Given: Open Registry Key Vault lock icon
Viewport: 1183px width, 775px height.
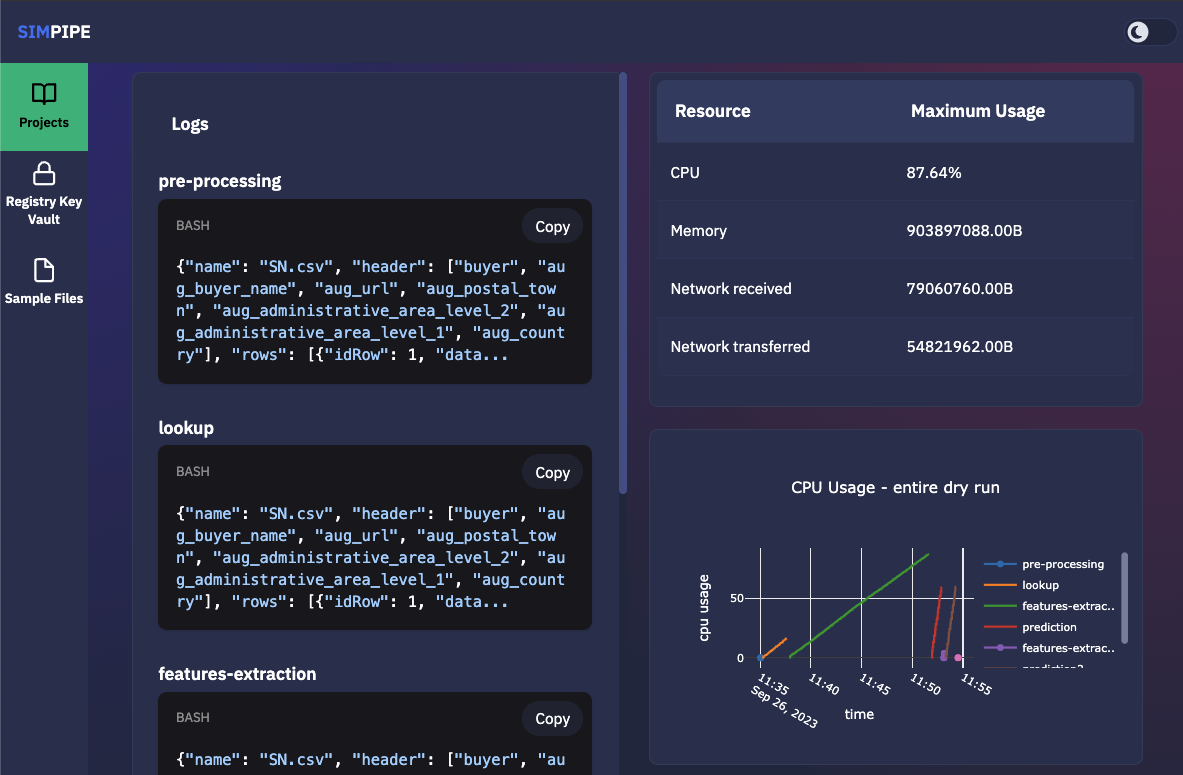Looking at the screenshot, I should [44, 174].
